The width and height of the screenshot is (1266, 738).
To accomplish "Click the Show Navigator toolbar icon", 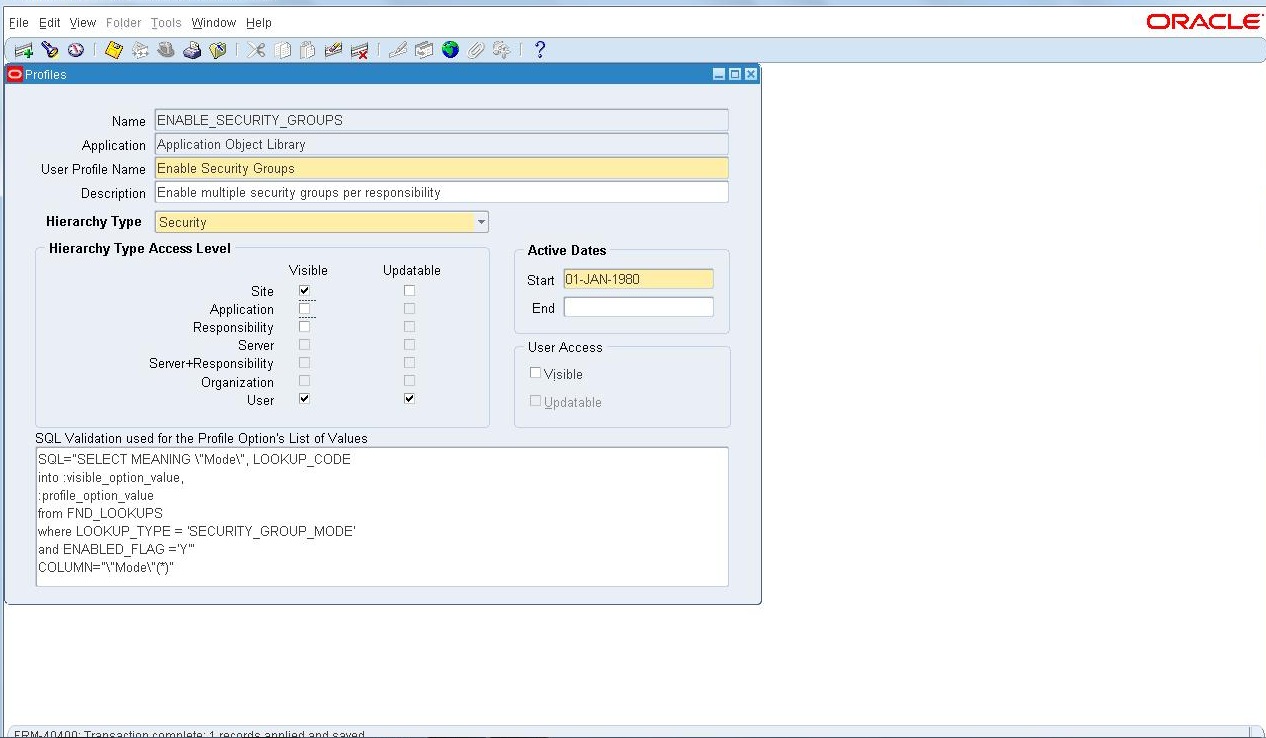I will pyautogui.click(x=75, y=49).
